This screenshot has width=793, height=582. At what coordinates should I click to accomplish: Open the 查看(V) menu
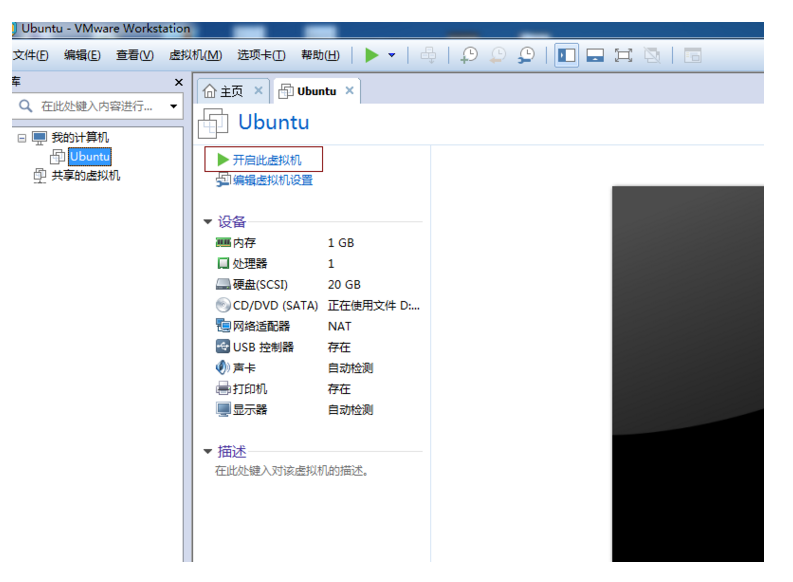point(135,55)
